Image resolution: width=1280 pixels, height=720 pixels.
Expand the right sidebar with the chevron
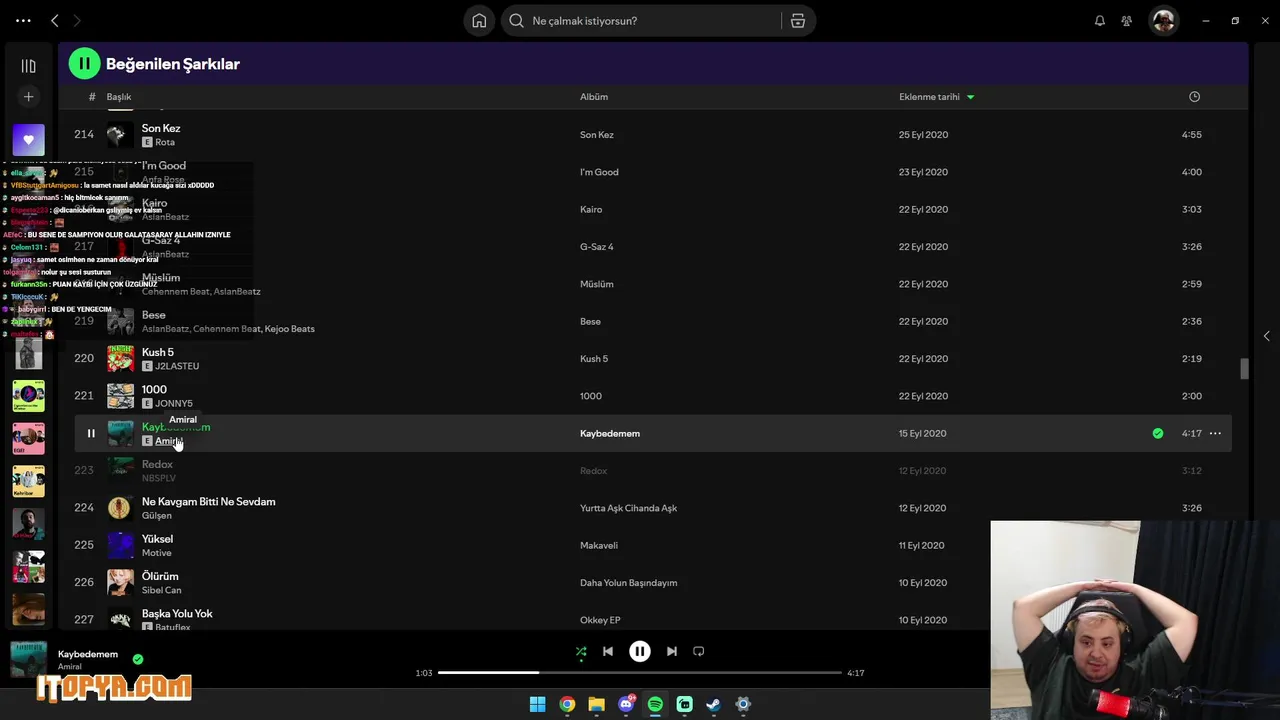[x=1266, y=336]
